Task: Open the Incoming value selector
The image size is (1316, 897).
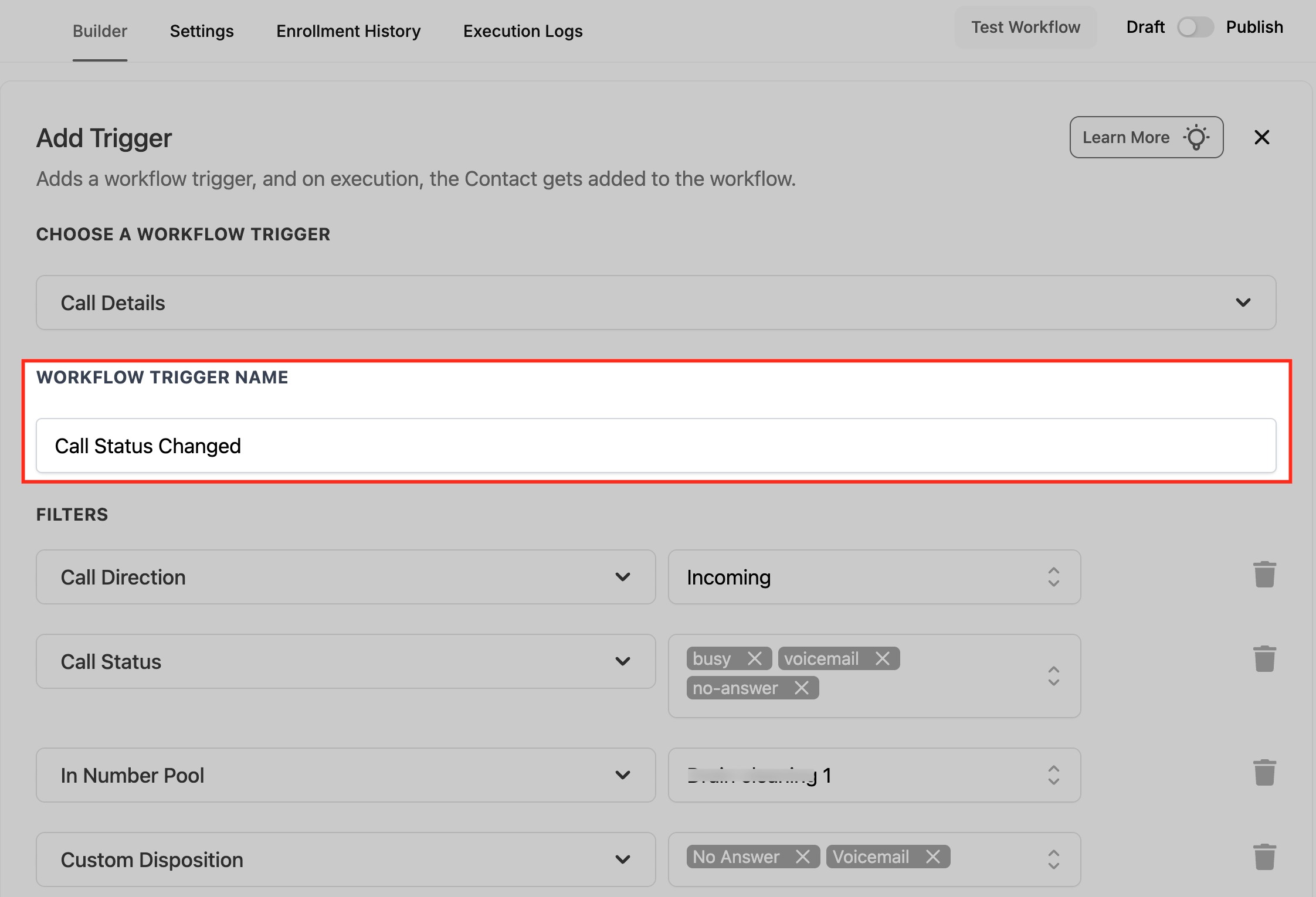Action: (x=874, y=577)
